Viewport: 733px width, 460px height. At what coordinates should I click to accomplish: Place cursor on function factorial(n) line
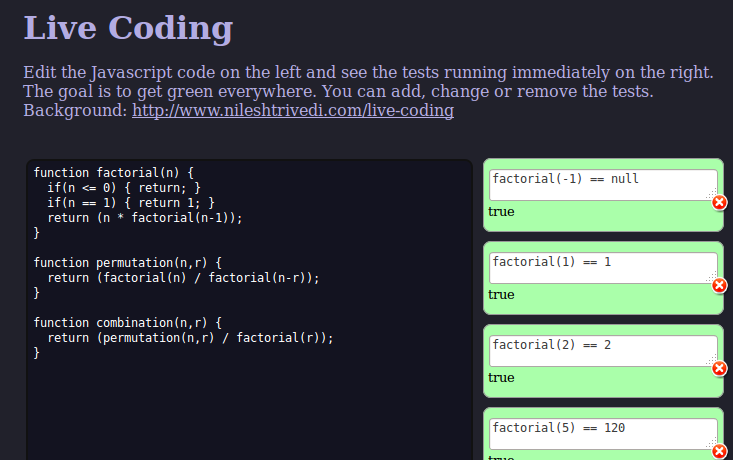click(114, 172)
